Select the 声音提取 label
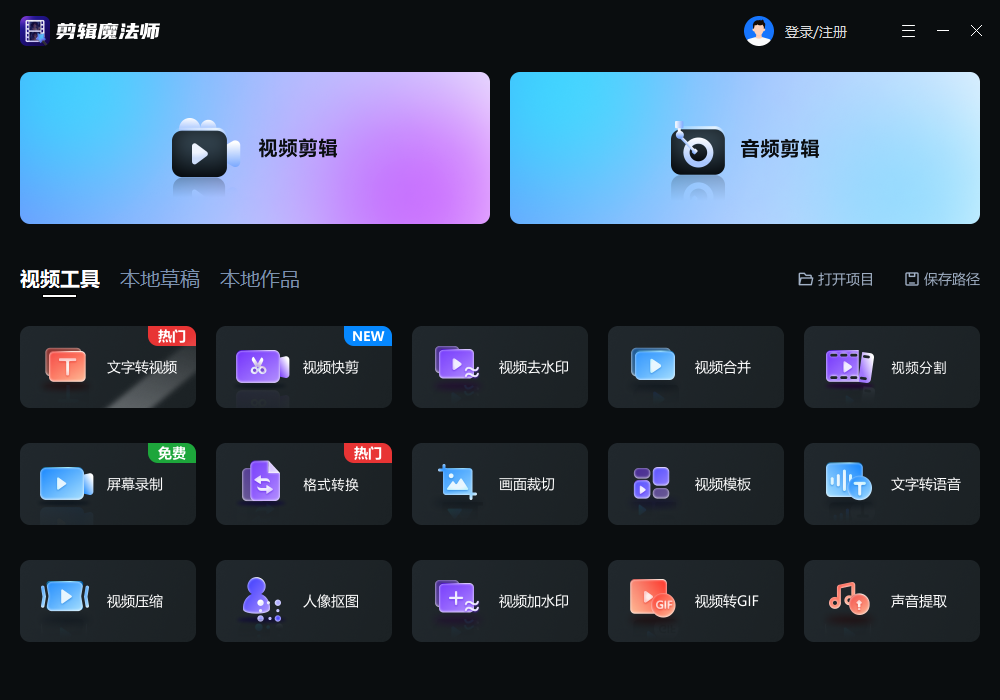Screen dimensions: 1000x700 click(x=918, y=601)
